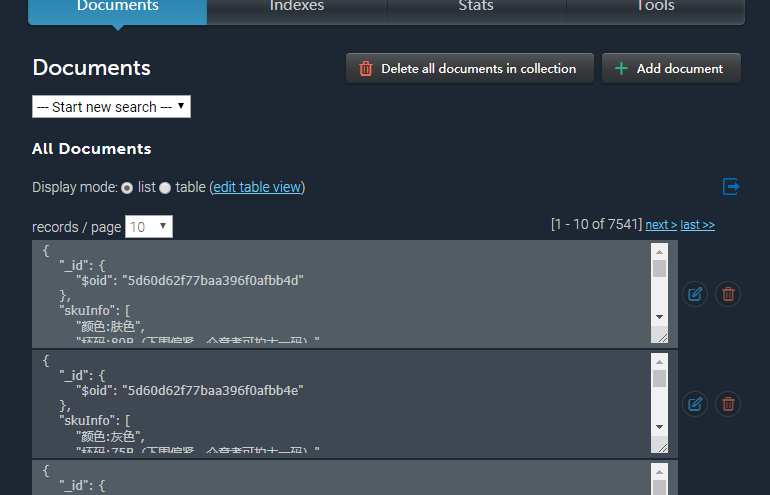Image resolution: width=770 pixels, height=495 pixels.
Task: Click scroll up arrow in afbb4d document box
Action: coord(660,252)
